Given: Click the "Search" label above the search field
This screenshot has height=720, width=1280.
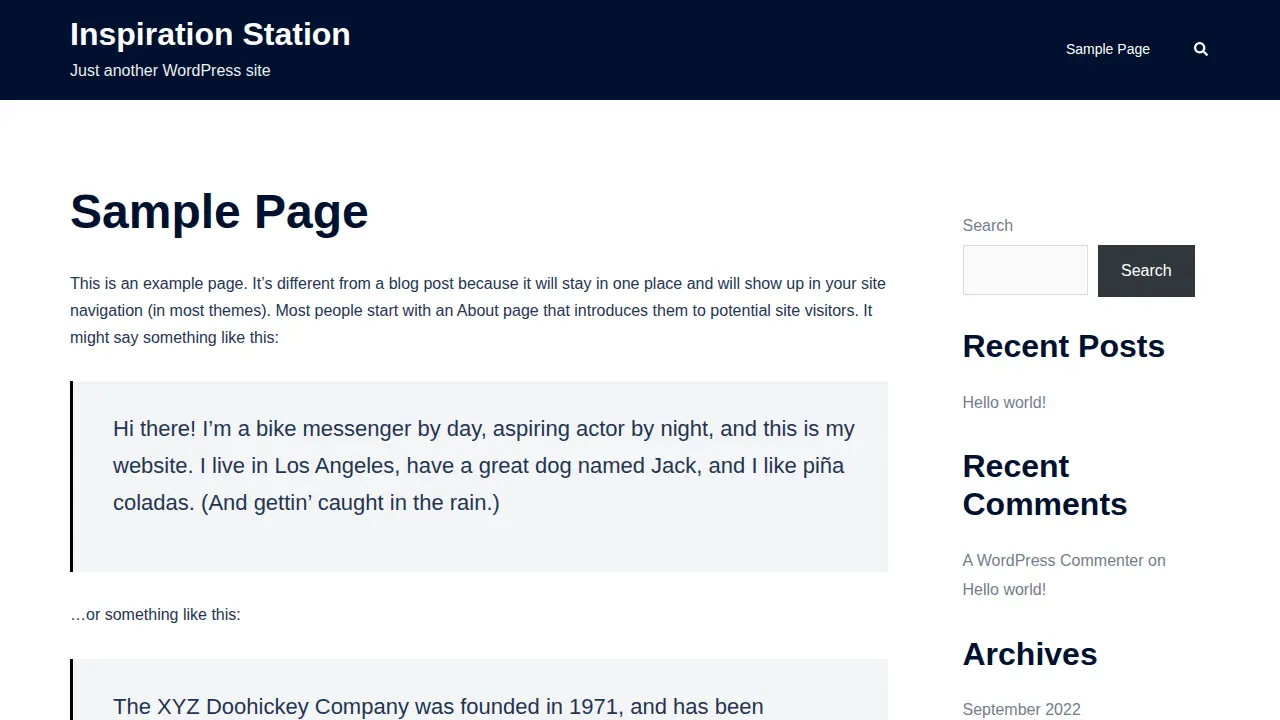Looking at the screenshot, I should tap(987, 225).
